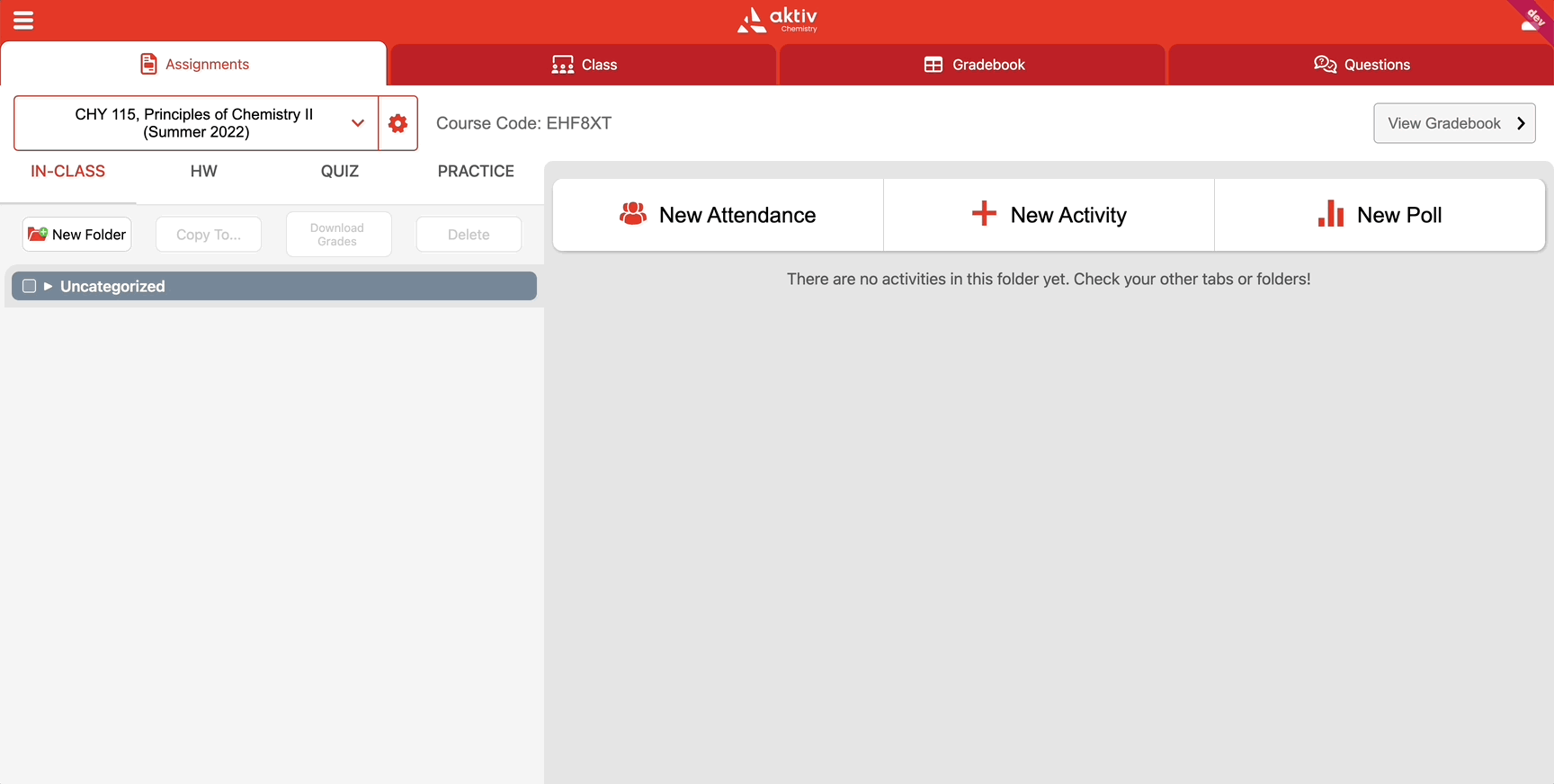Select the HW assignment category
Image resolution: width=1554 pixels, height=784 pixels.
click(x=204, y=171)
